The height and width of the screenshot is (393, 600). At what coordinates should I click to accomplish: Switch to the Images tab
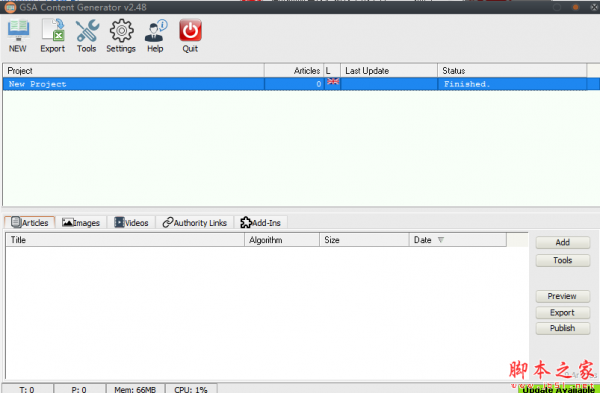pyautogui.click(x=81, y=223)
